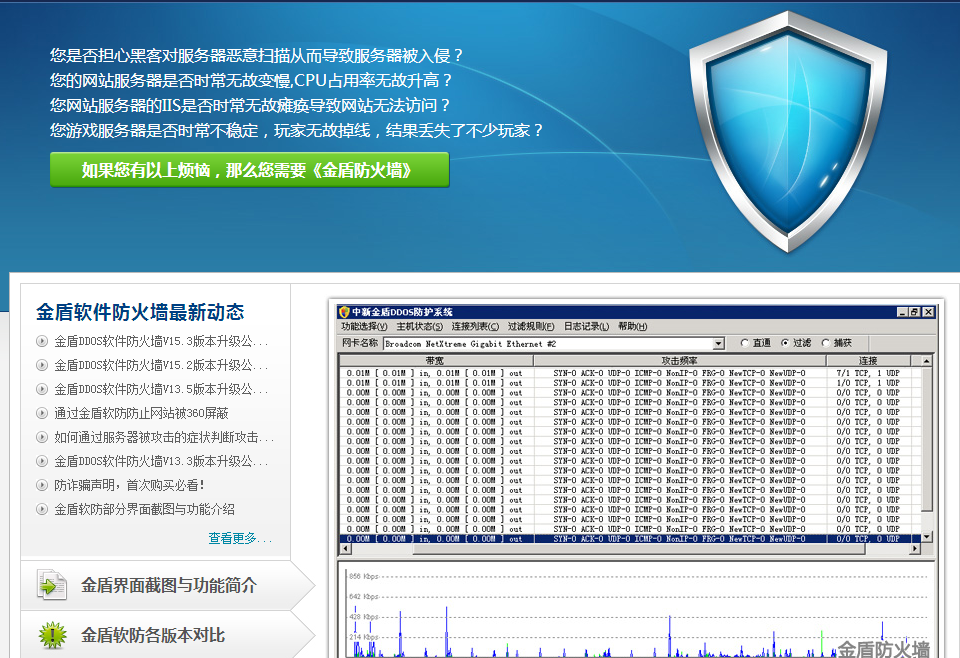Select the 直通 radio button
The image size is (960, 658).
(x=744, y=344)
